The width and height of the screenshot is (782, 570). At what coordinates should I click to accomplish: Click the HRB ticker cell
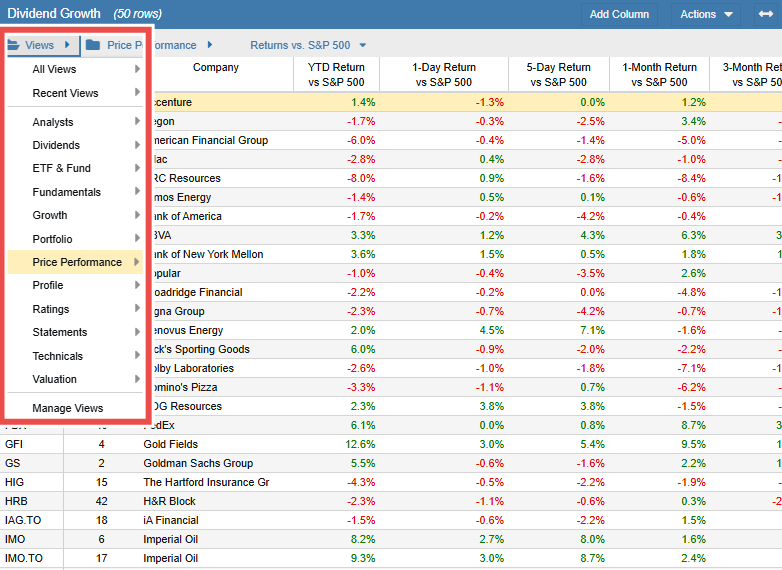[x=16, y=501]
